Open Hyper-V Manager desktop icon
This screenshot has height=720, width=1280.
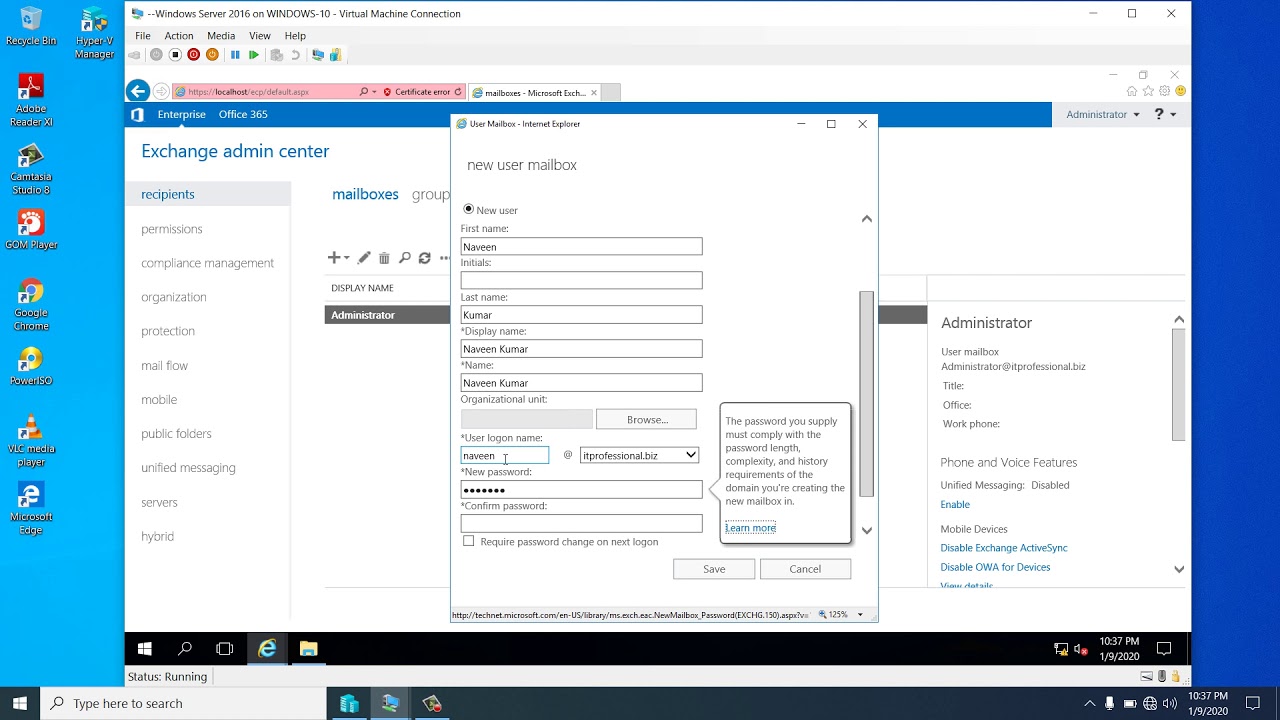click(94, 34)
